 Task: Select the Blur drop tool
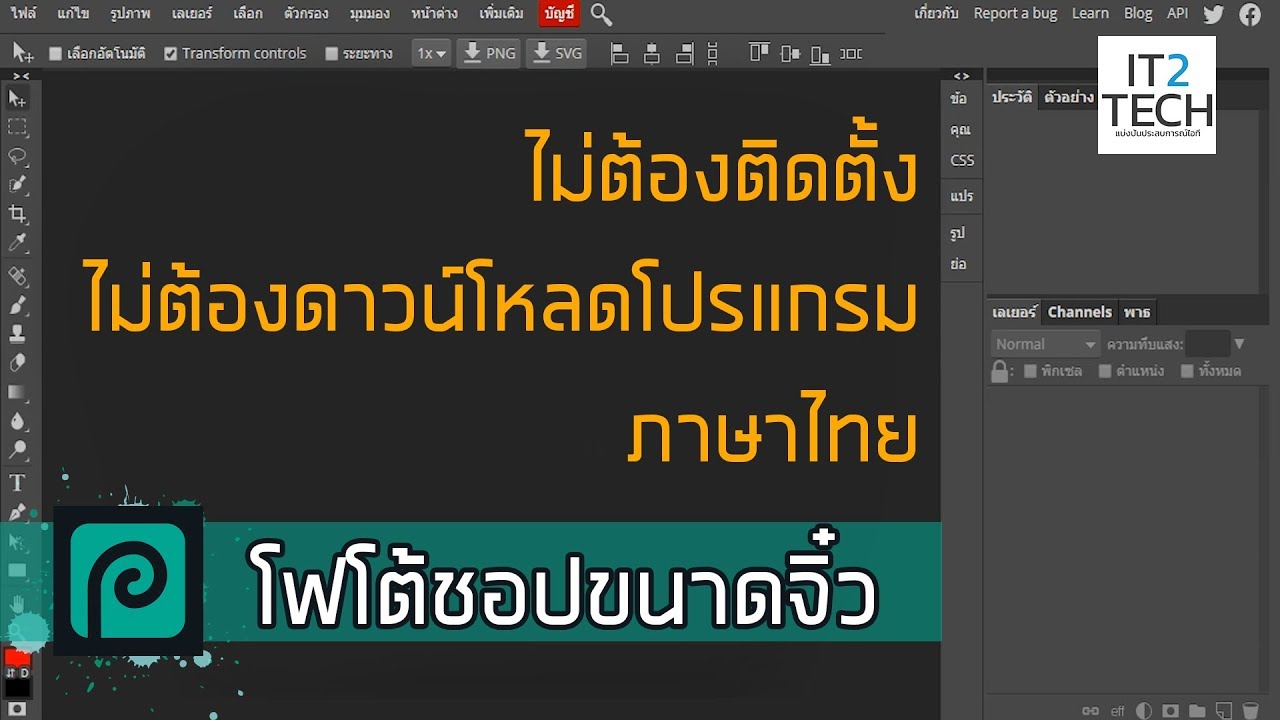point(17,421)
